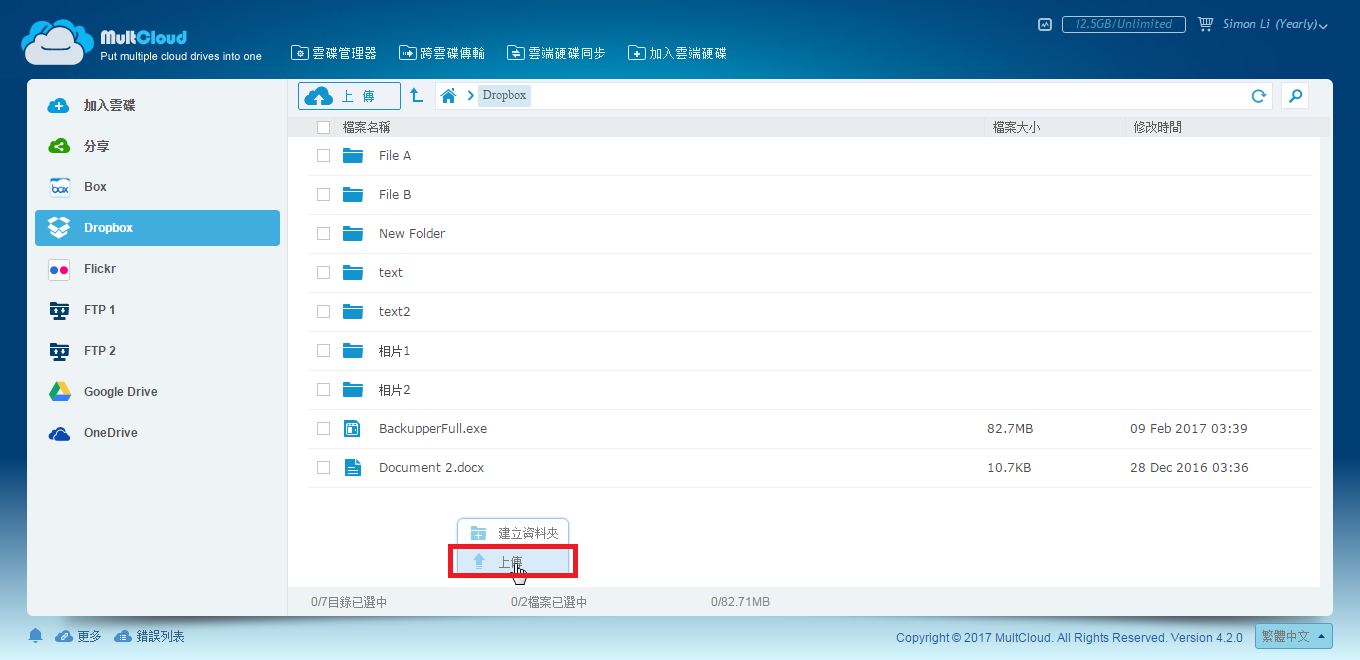
Task: Open 加入雲端硬碟 in the top navigation
Action: click(677, 53)
